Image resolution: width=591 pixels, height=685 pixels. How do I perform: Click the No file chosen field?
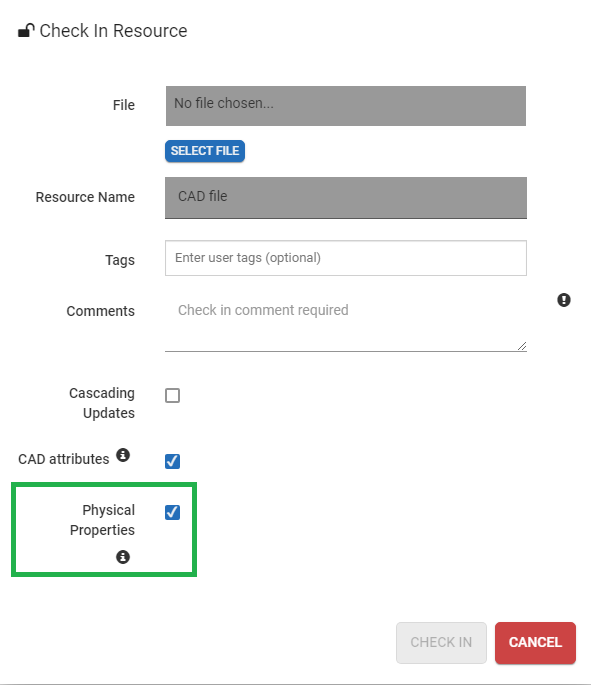point(346,106)
